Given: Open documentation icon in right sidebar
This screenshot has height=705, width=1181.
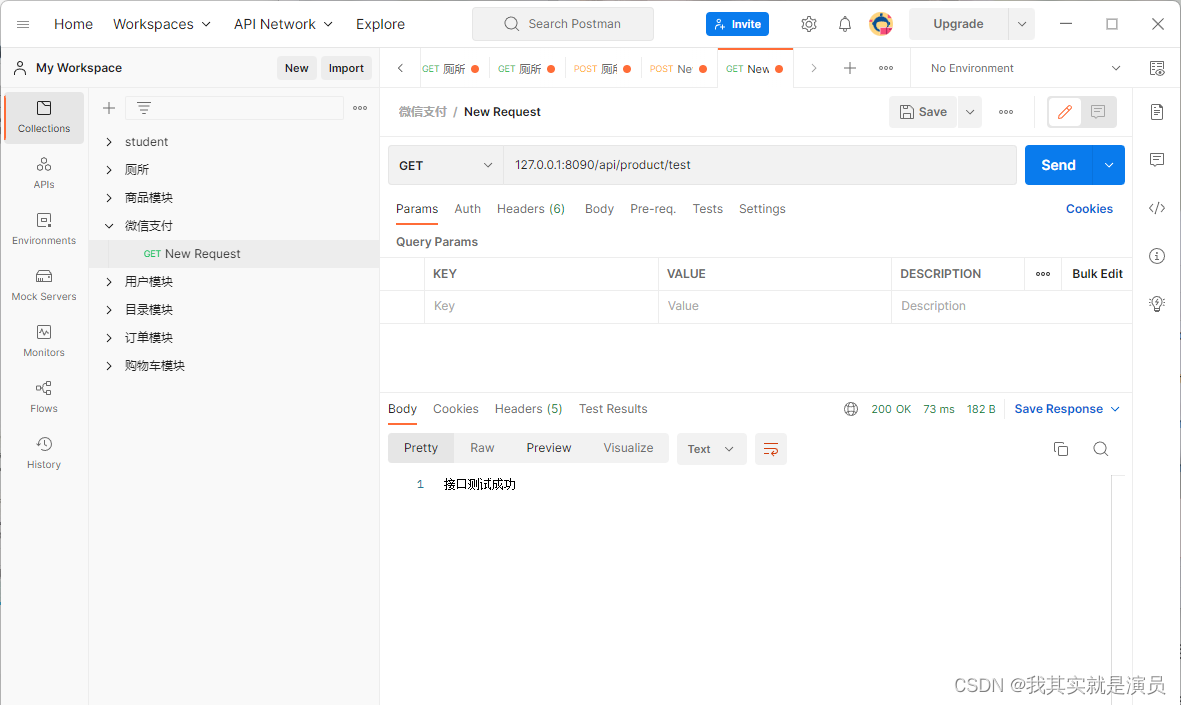Looking at the screenshot, I should tap(1157, 112).
